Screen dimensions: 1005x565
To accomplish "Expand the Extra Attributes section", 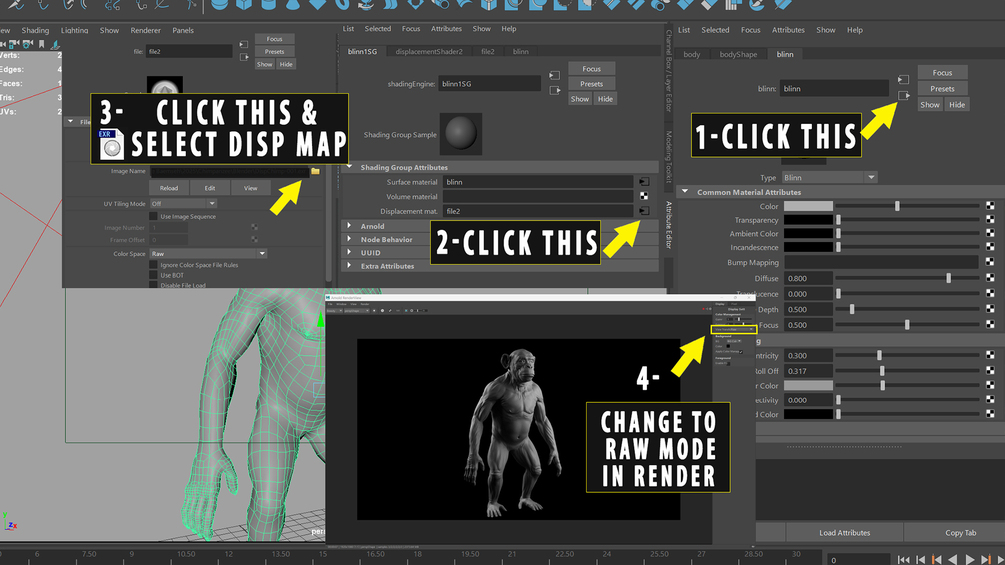I will point(350,266).
